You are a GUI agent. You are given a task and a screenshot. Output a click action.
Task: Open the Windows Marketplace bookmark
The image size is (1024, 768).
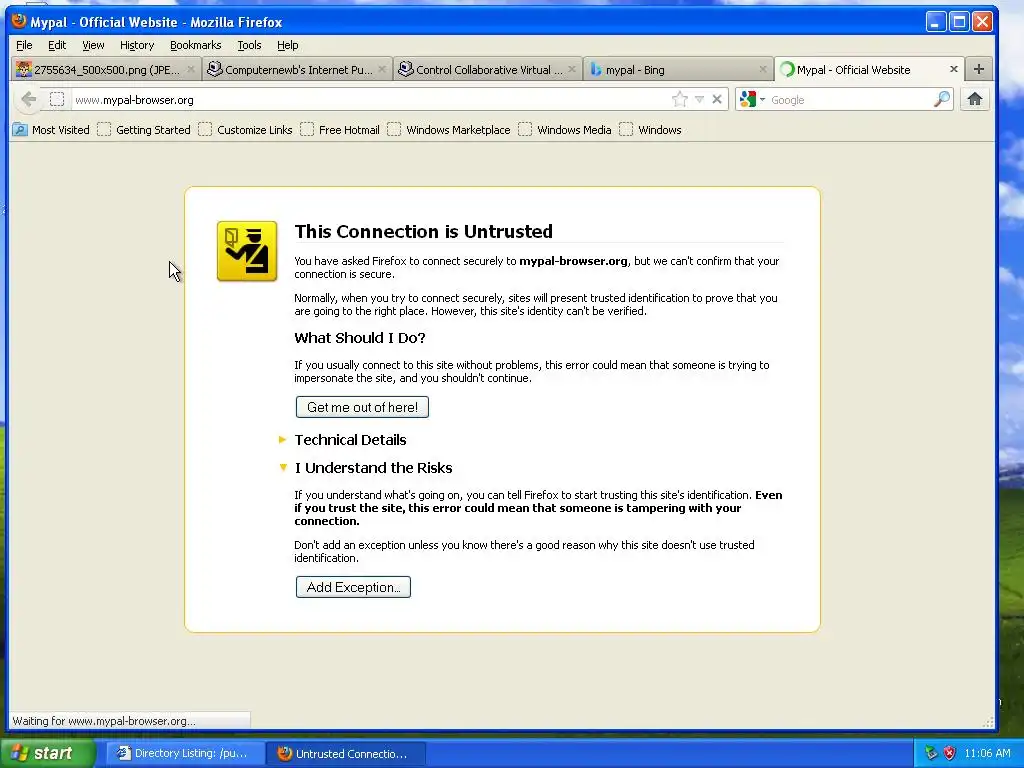pyautogui.click(x=449, y=130)
